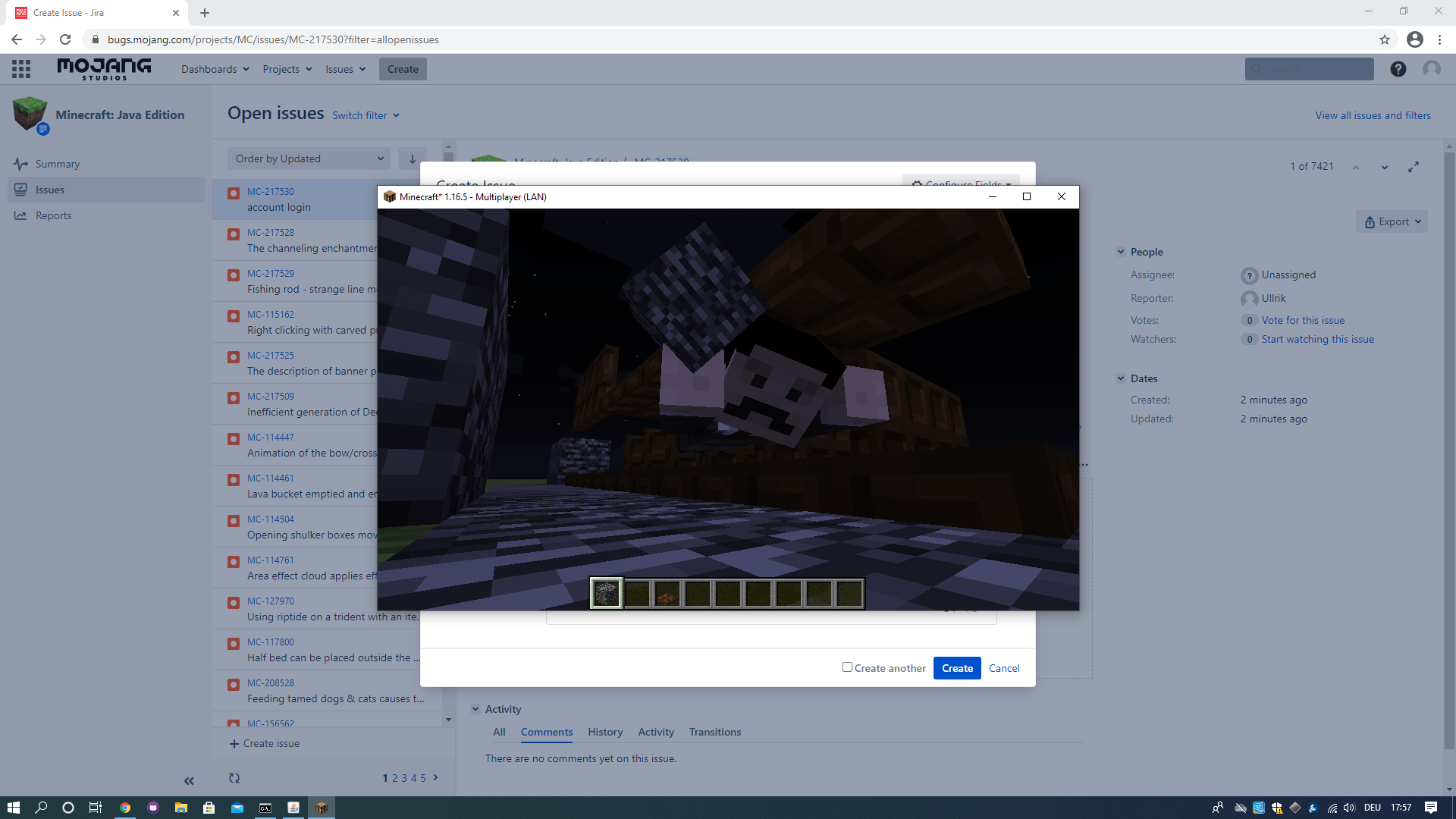Open the Jira app switcher grid icon
Viewport: 1456px width, 819px height.
point(21,69)
